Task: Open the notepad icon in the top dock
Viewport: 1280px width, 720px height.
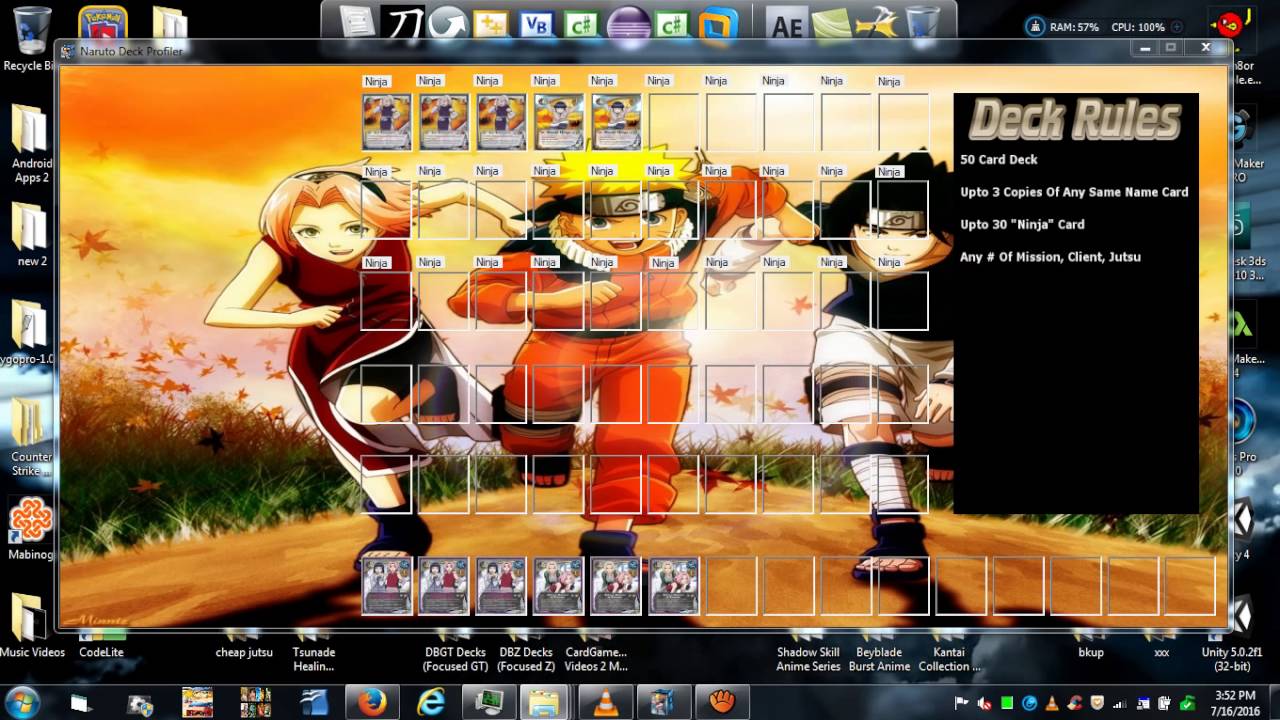Action: tap(357, 22)
